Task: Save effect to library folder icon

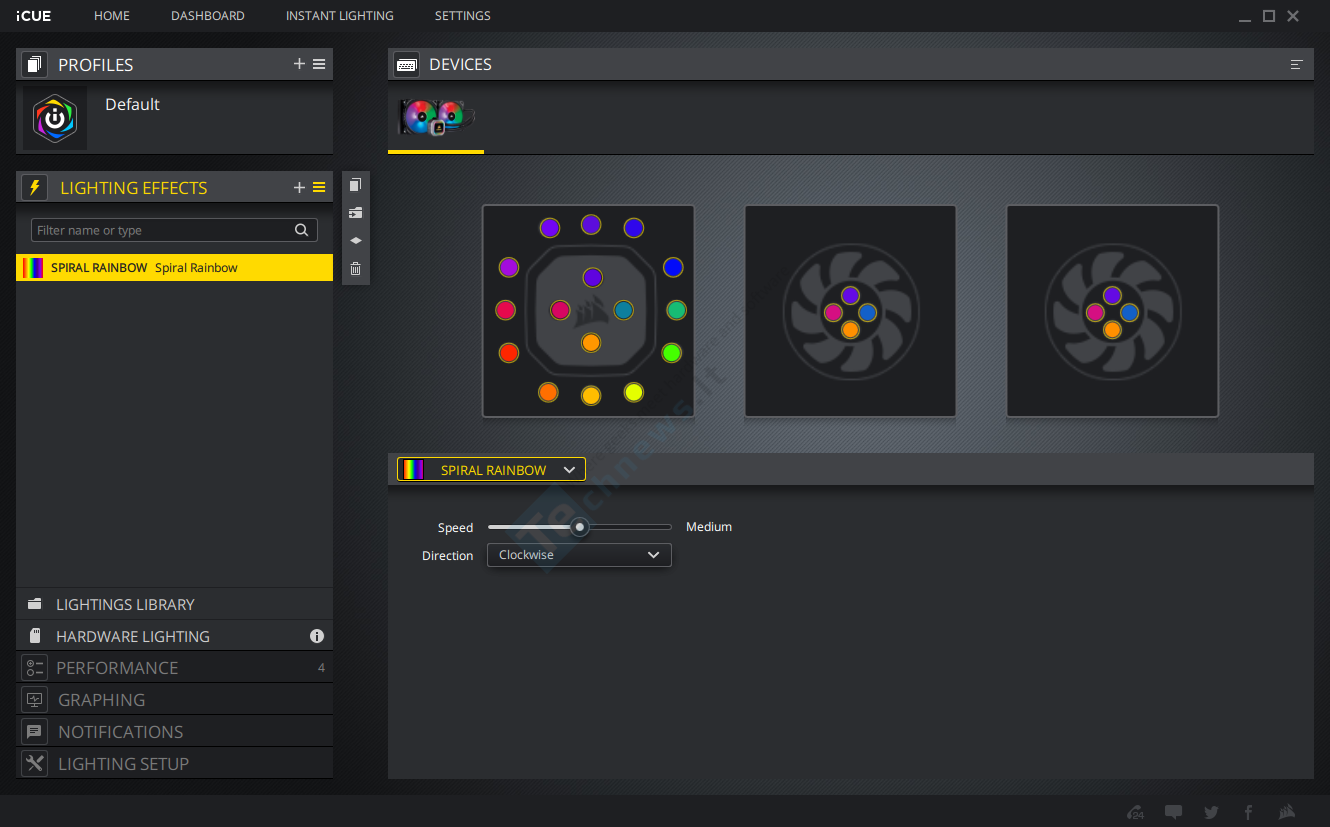Action: pyautogui.click(x=355, y=213)
